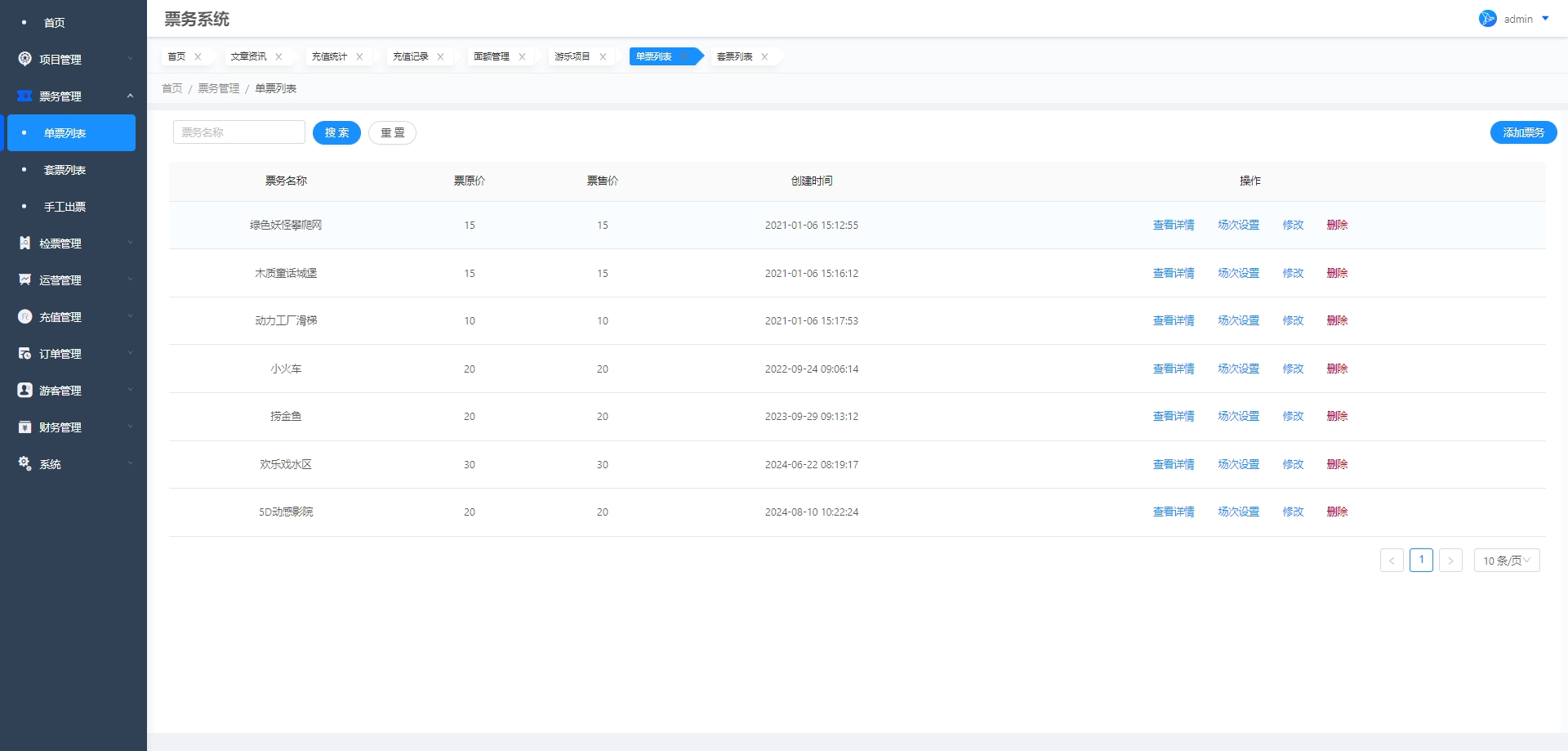Open the admin user dropdown
This screenshot has height=751, width=1568.
[1545, 19]
